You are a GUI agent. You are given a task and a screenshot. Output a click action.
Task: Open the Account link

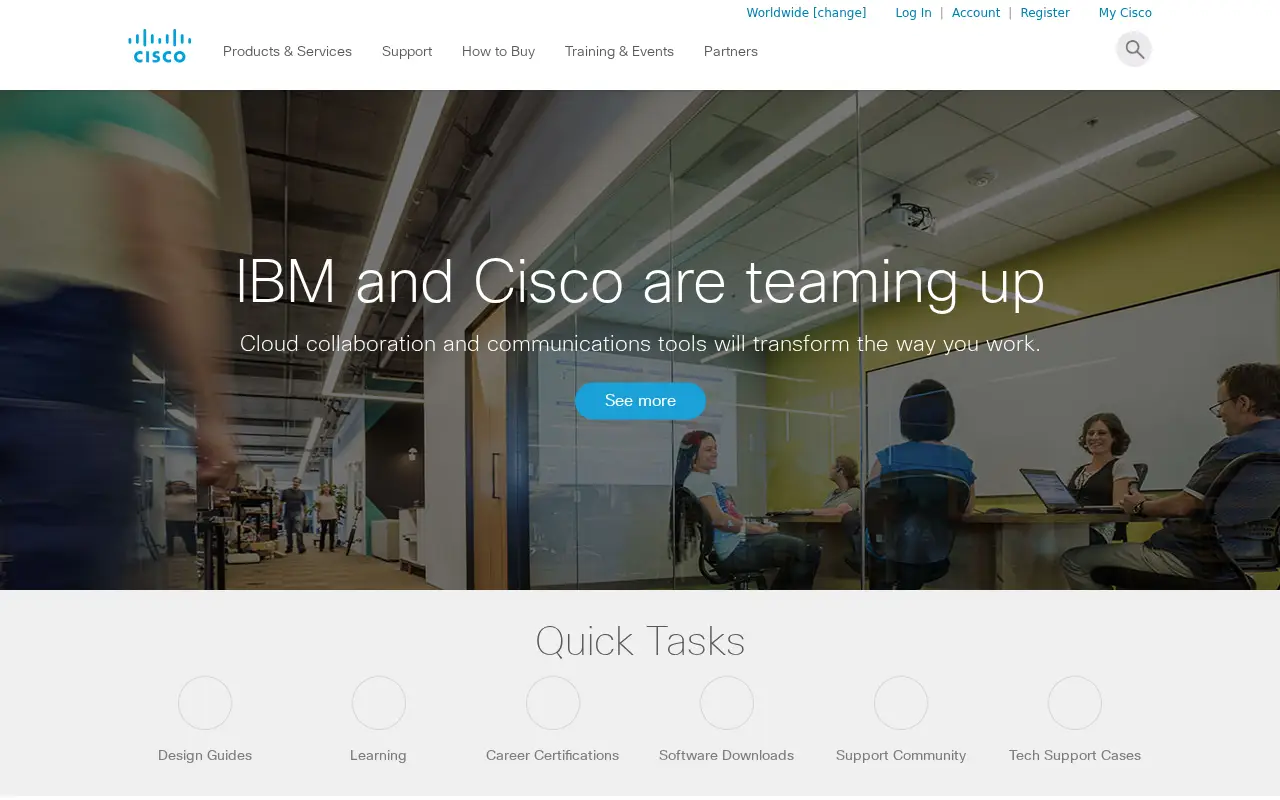pyautogui.click(x=976, y=13)
